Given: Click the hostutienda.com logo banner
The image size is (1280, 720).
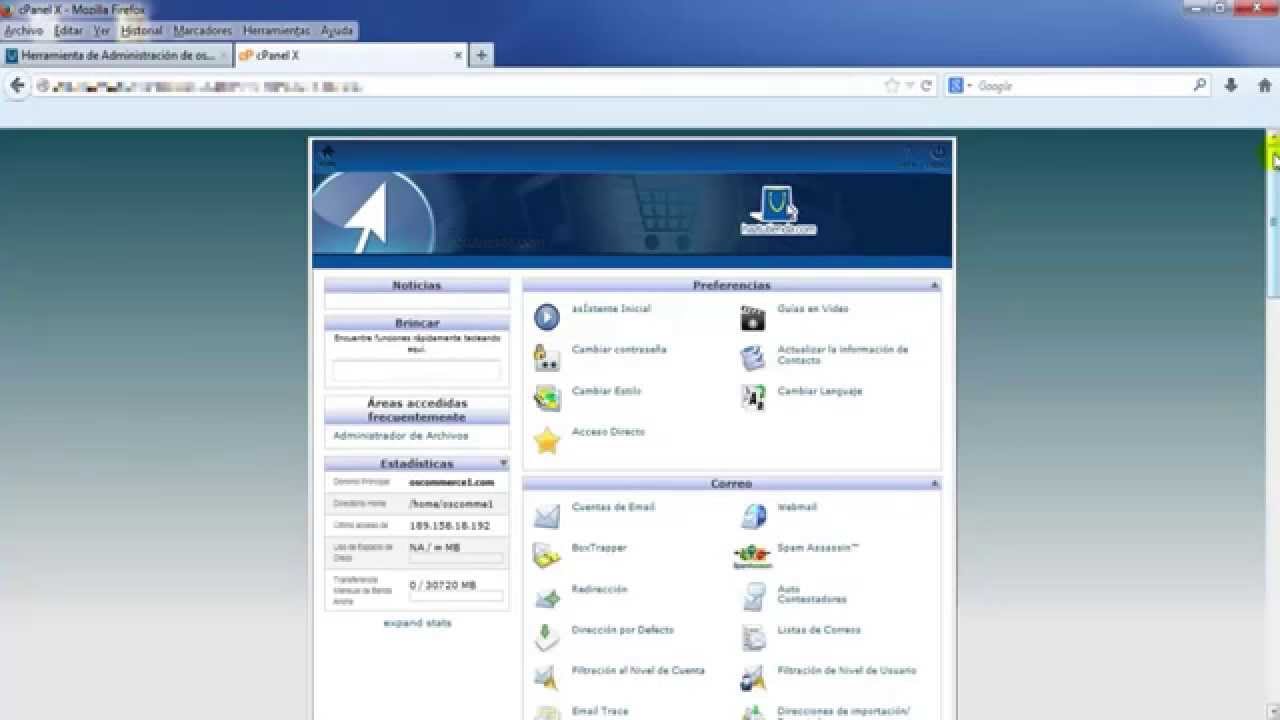Looking at the screenshot, I should click(x=778, y=211).
